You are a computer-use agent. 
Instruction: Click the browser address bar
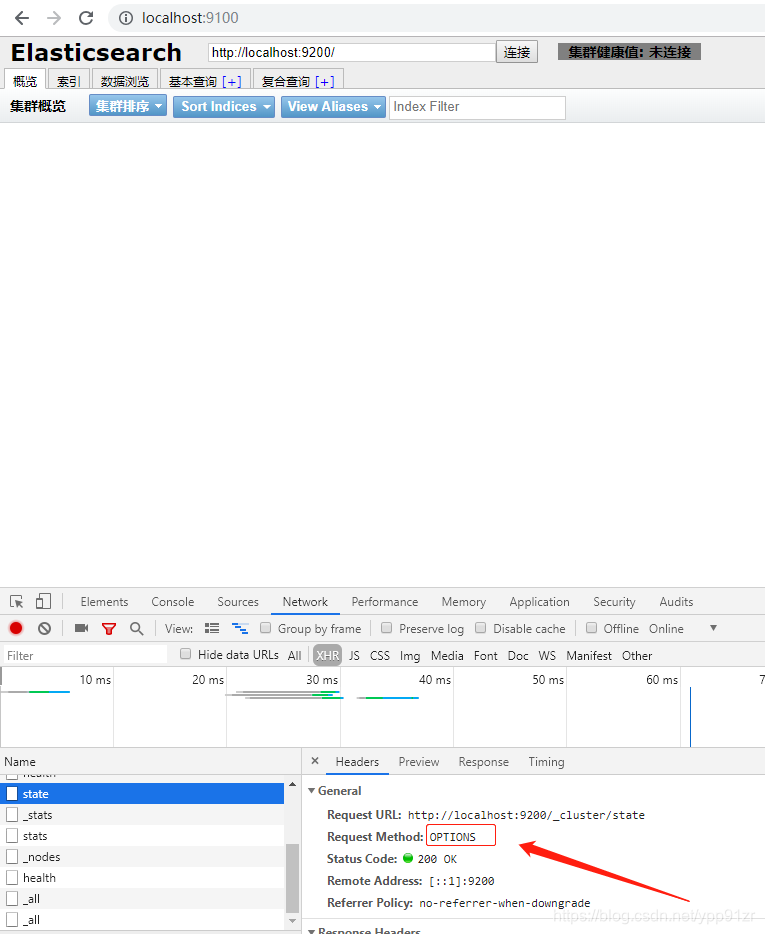point(438,18)
